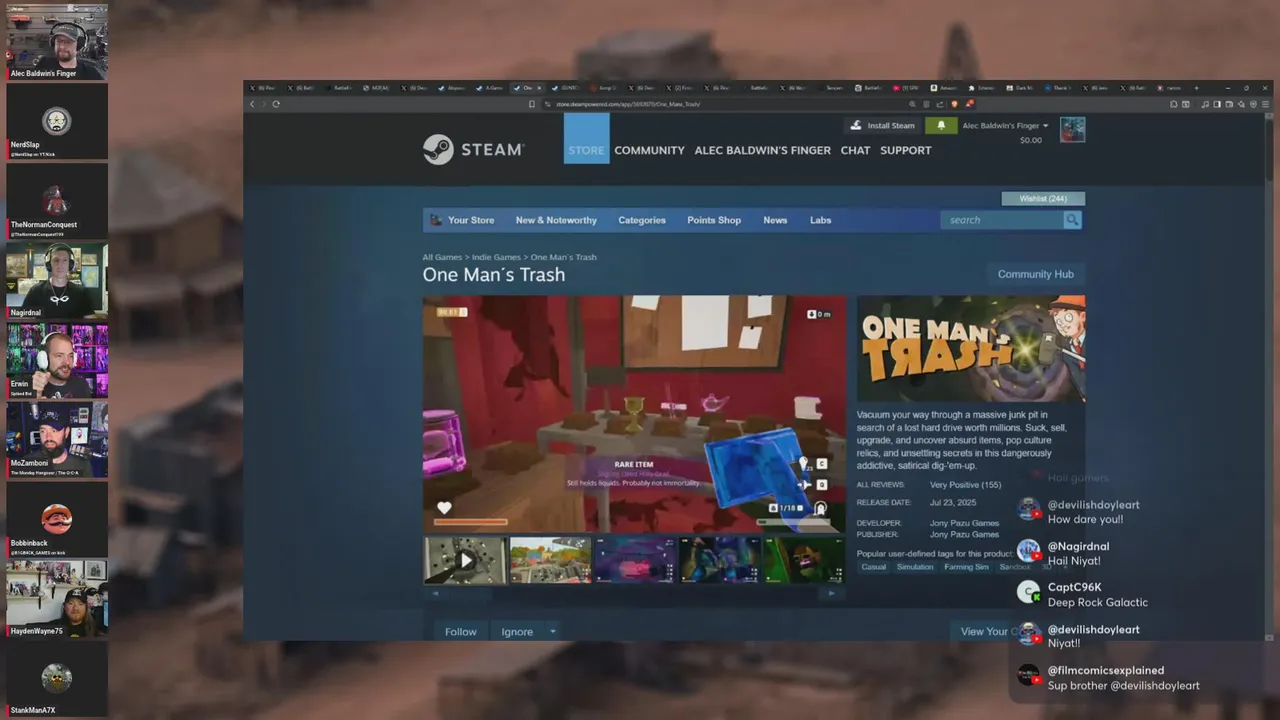
Task: Click the store.steampowered.com address bar
Action: (725, 104)
